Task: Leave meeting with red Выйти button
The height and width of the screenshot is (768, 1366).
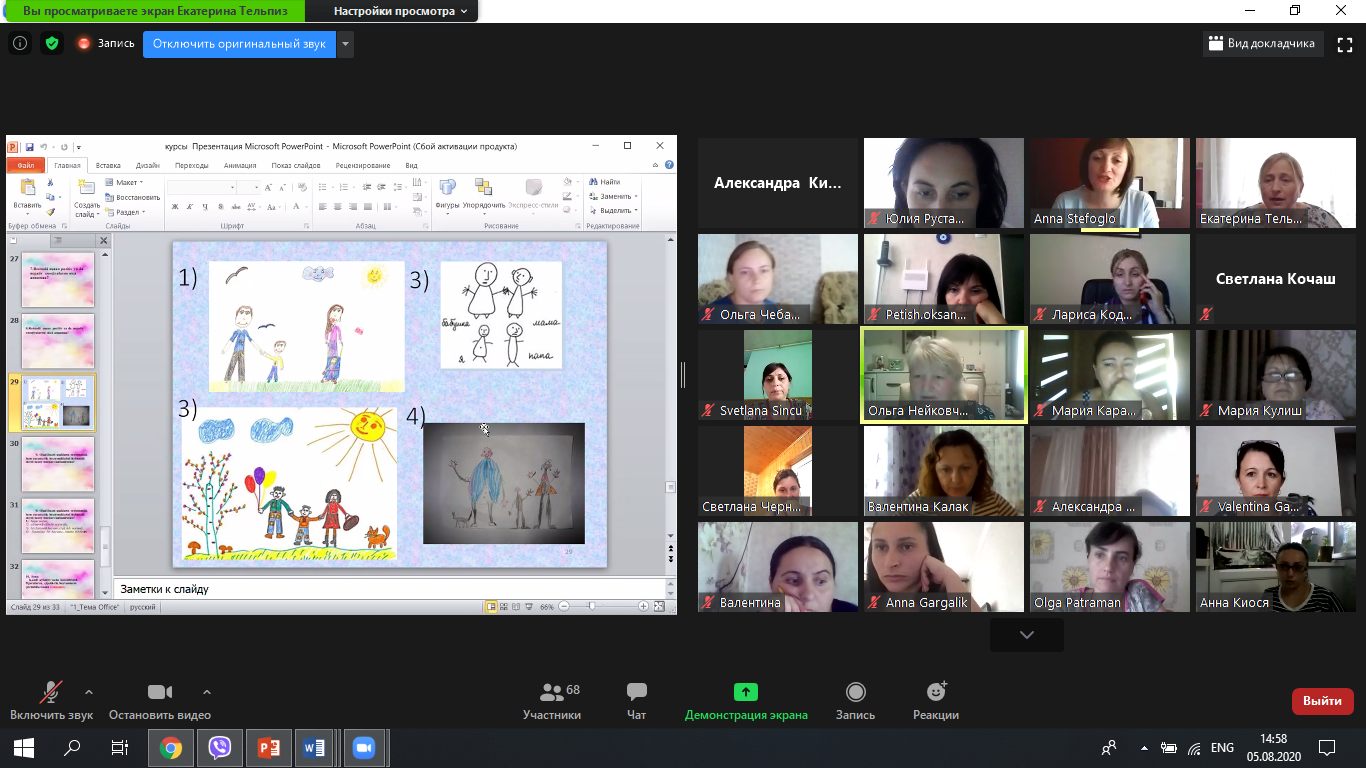Action: click(x=1322, y=701)
